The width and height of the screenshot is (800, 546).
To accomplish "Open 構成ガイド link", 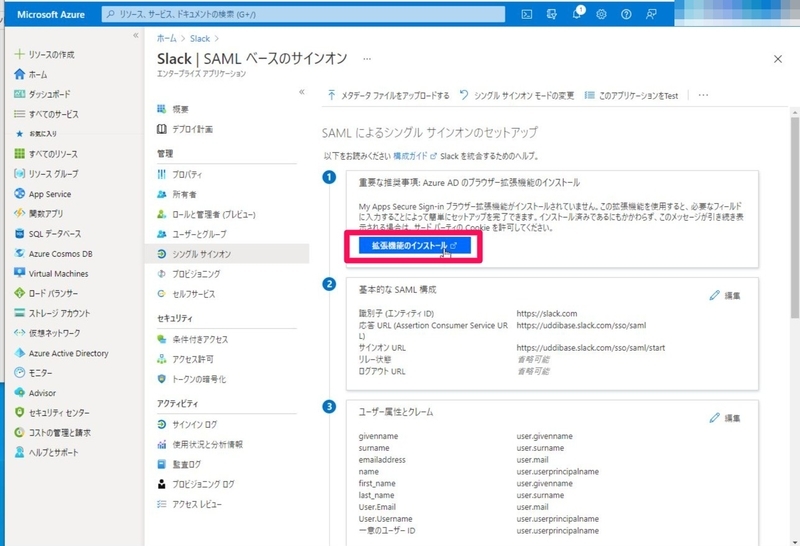I will click(415, 156).
